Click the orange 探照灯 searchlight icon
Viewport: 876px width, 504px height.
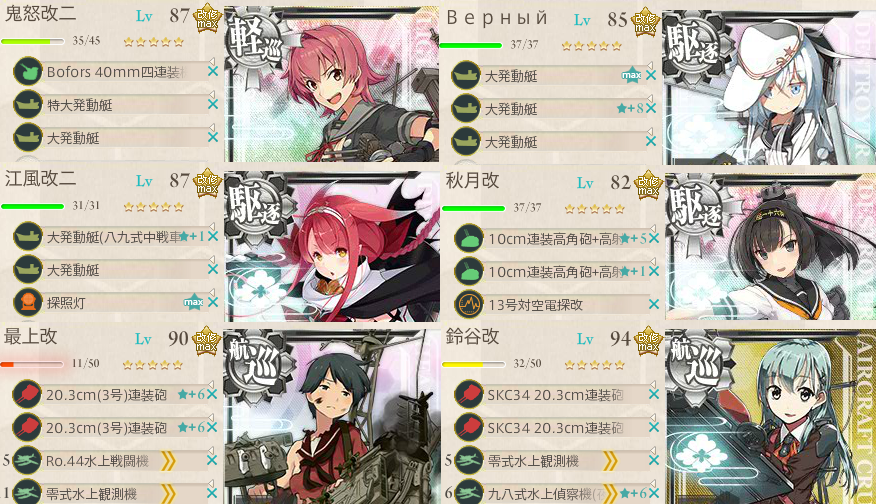[x=27, y=302]
